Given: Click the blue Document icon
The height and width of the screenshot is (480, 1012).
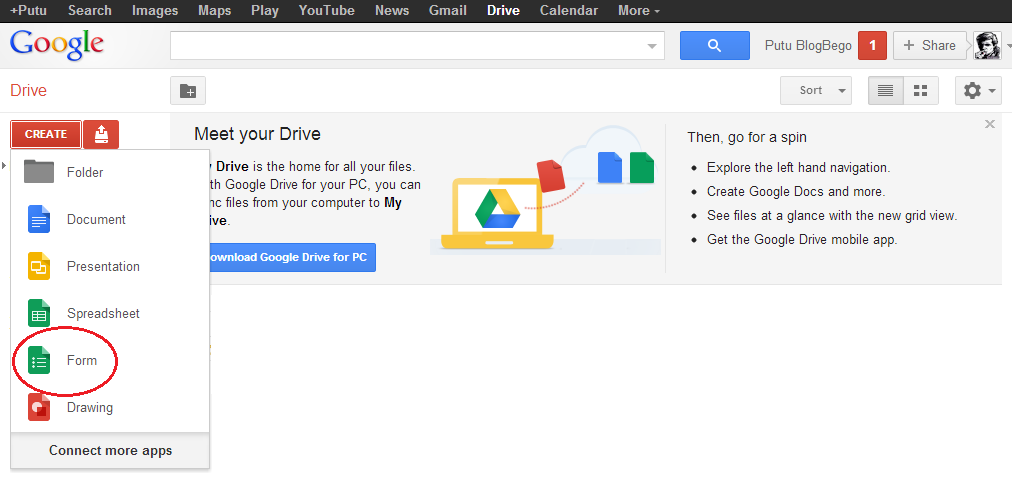Looking at the screenshot, I should 39,219.
